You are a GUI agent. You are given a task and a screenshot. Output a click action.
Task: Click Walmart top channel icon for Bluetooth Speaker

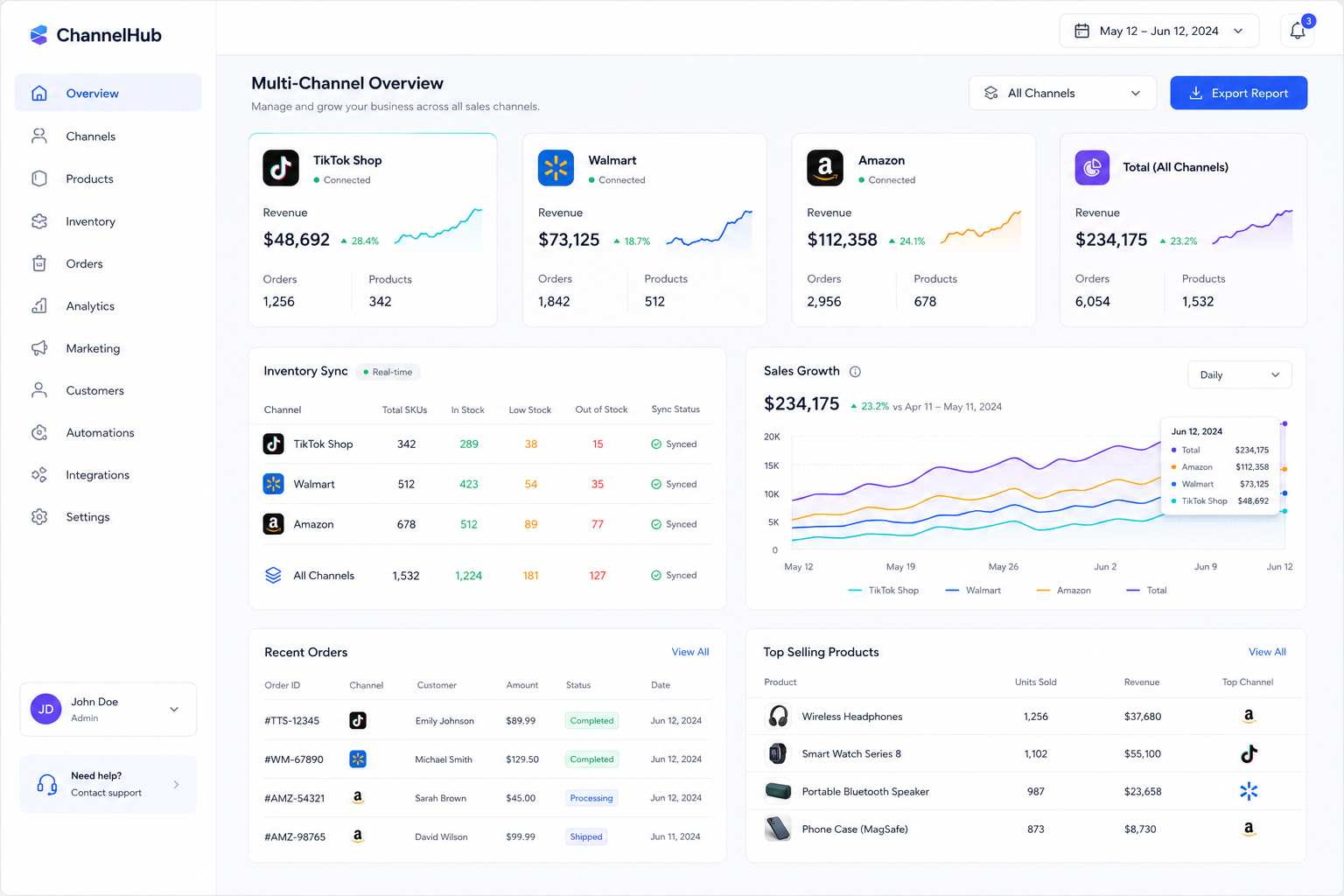(1249, 791)
